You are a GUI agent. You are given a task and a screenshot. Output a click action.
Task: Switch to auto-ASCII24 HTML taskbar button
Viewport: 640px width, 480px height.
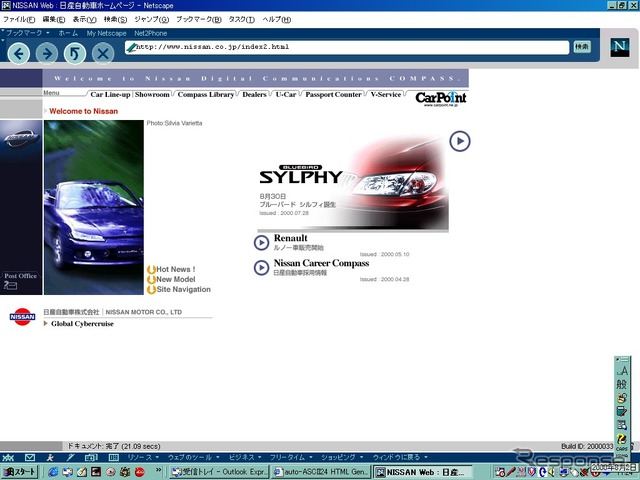(321, 472)
